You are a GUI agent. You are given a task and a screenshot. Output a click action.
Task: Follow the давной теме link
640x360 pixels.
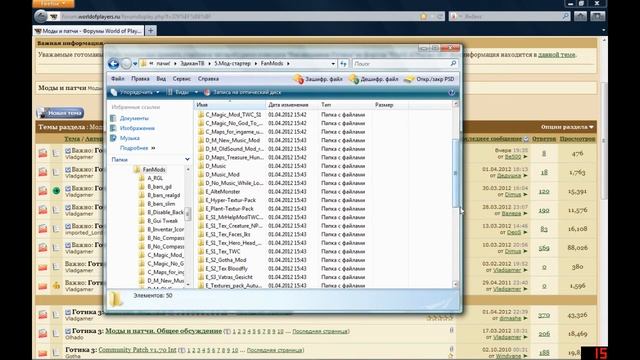[557, 55]
